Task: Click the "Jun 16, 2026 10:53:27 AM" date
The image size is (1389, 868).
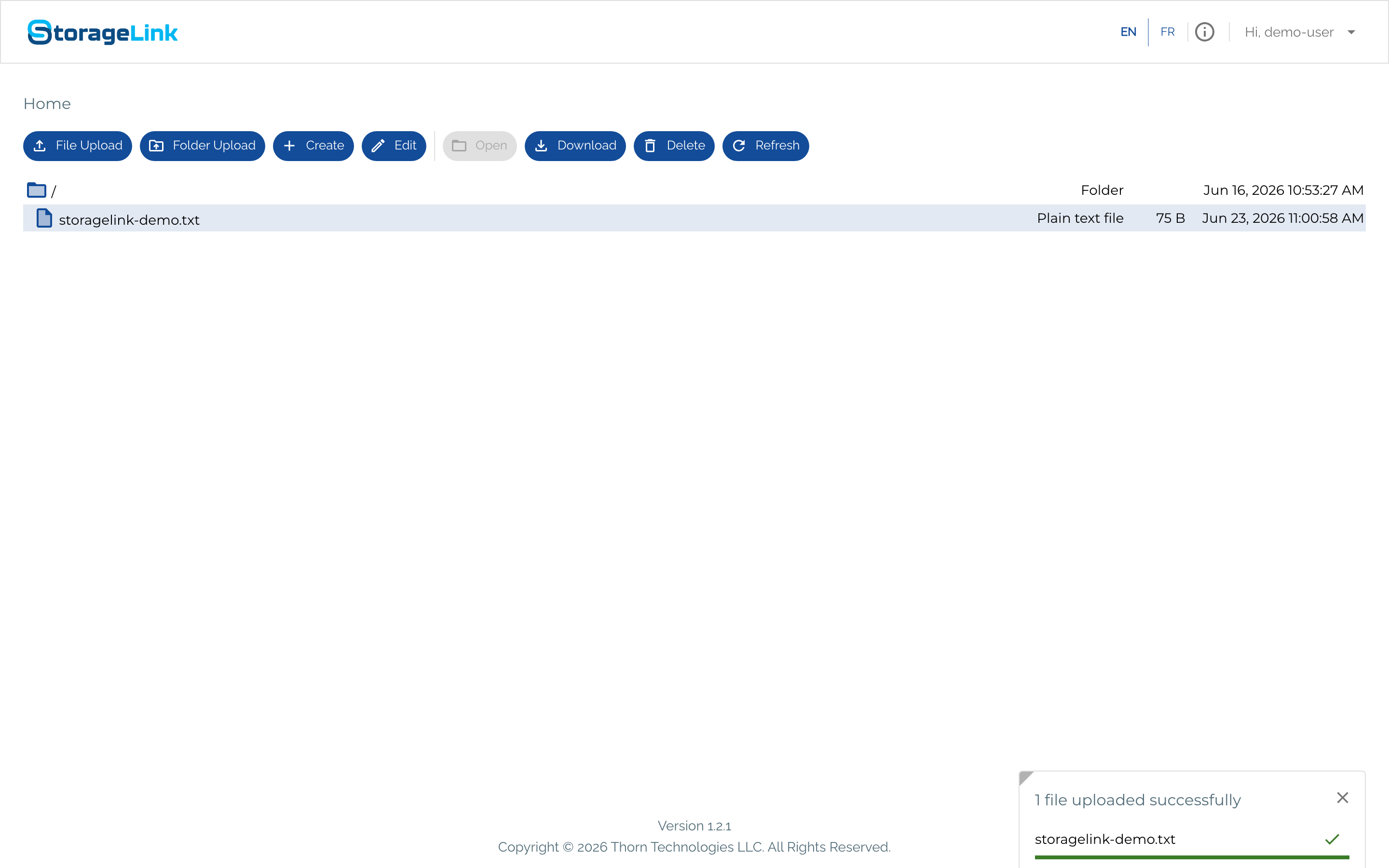Action: (x=1283, y=190)
